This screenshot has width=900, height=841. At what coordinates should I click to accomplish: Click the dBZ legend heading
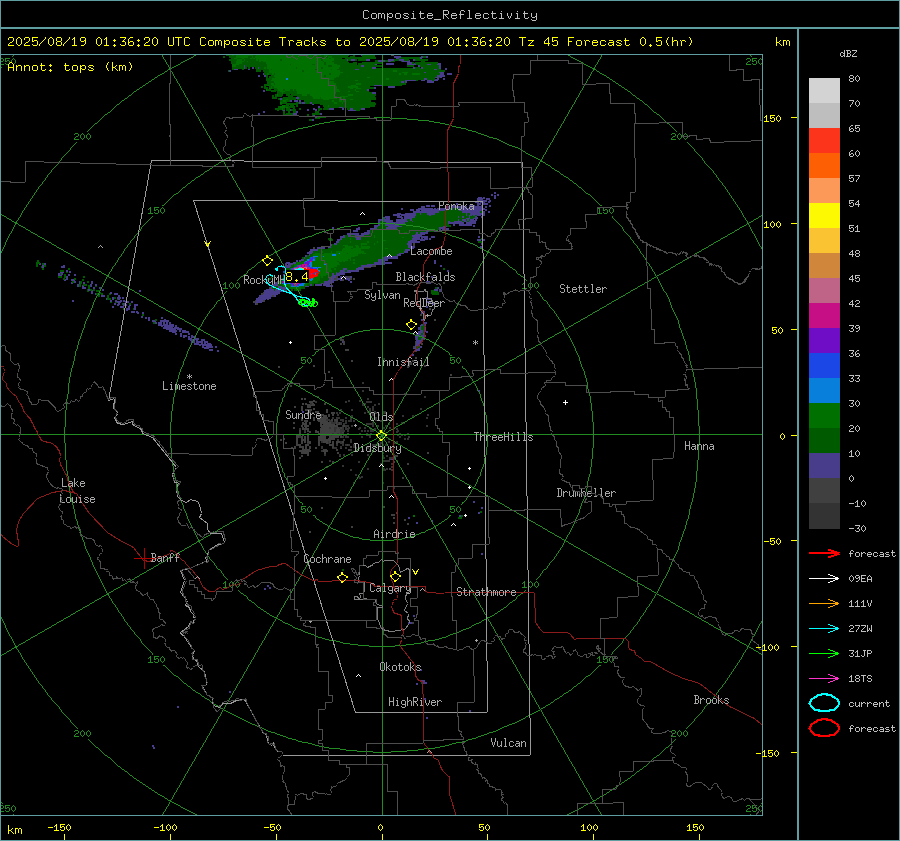tap(848, 53)
